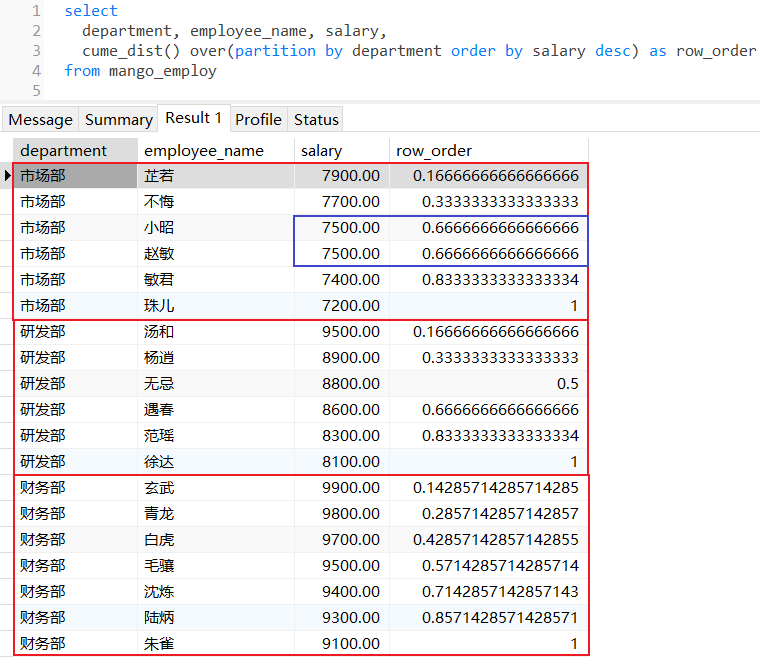Click salary cell 8800.00
Viewport: 760px width, 658px height.
coord(342,384)
